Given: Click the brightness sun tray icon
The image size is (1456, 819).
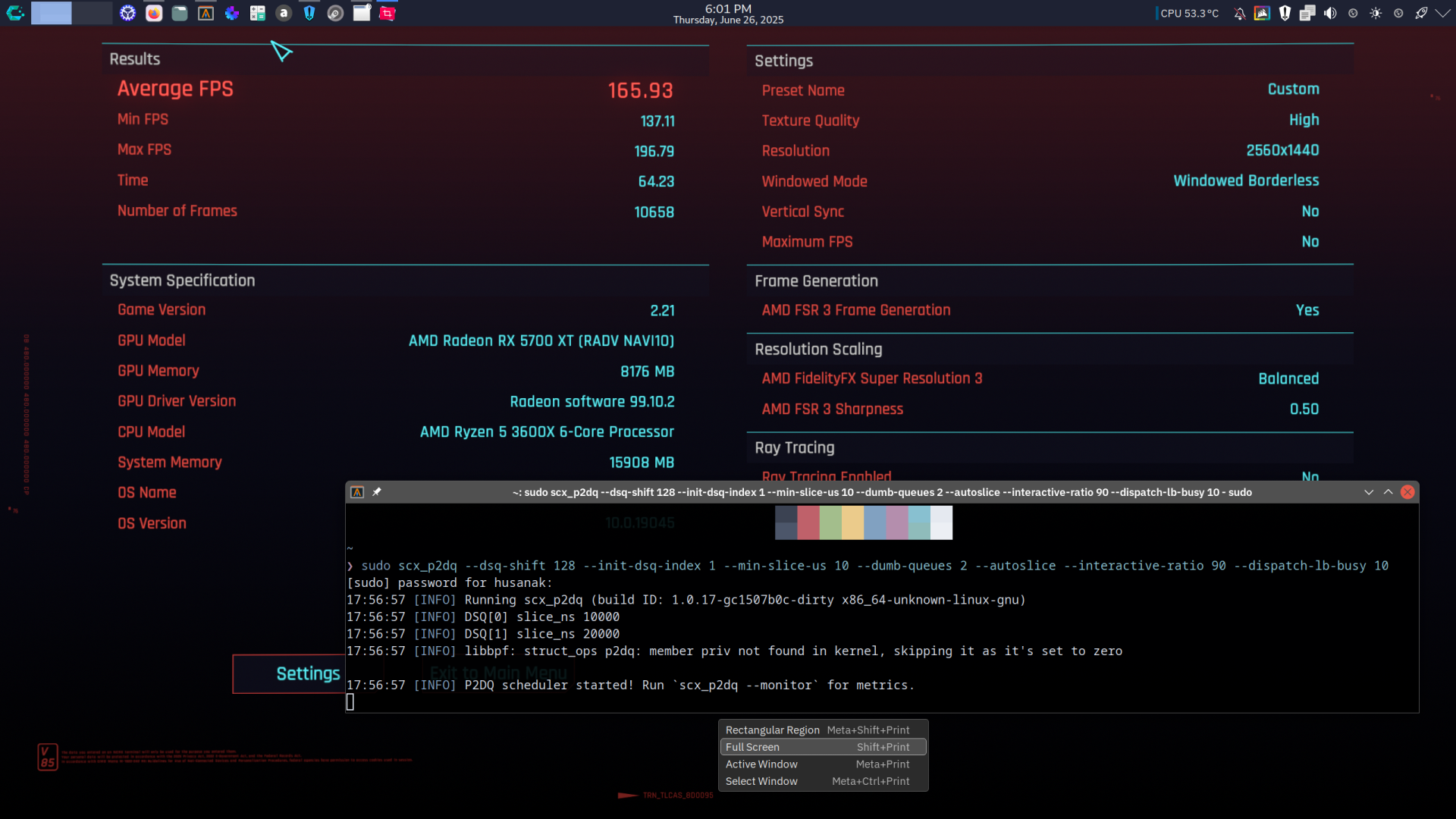Looking at the screenshot, I should [x=1376, y=13].
